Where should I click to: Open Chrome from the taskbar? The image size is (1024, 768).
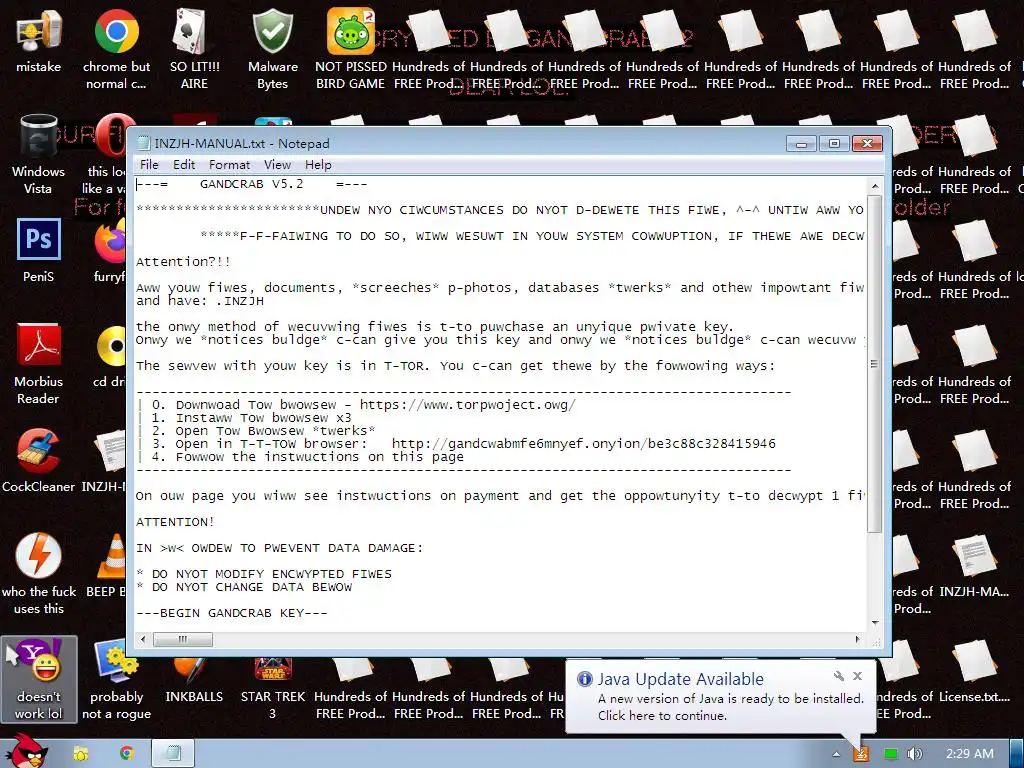pos(127,753)
